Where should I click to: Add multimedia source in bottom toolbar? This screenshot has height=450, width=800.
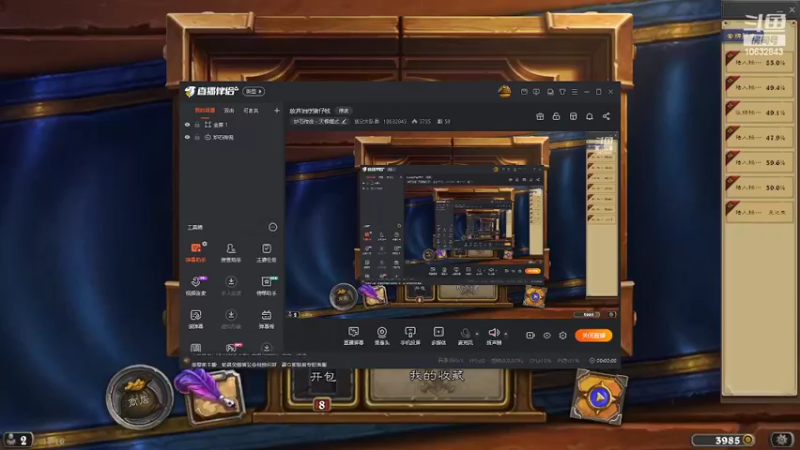point(438,336)
